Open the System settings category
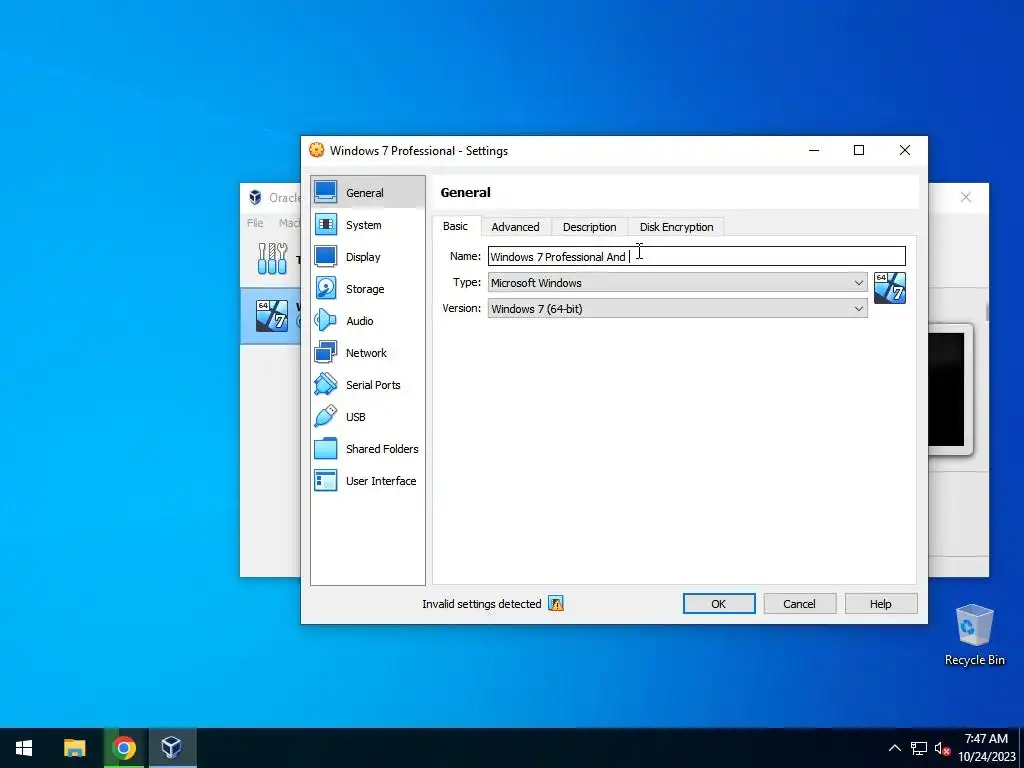 [x=368, y=225]
